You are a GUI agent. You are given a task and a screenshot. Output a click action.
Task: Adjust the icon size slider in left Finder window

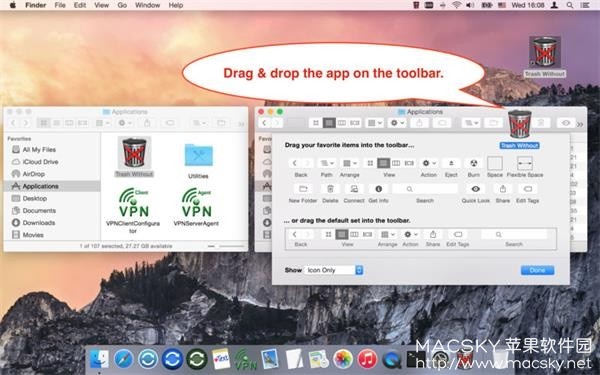tap(226, 246)
